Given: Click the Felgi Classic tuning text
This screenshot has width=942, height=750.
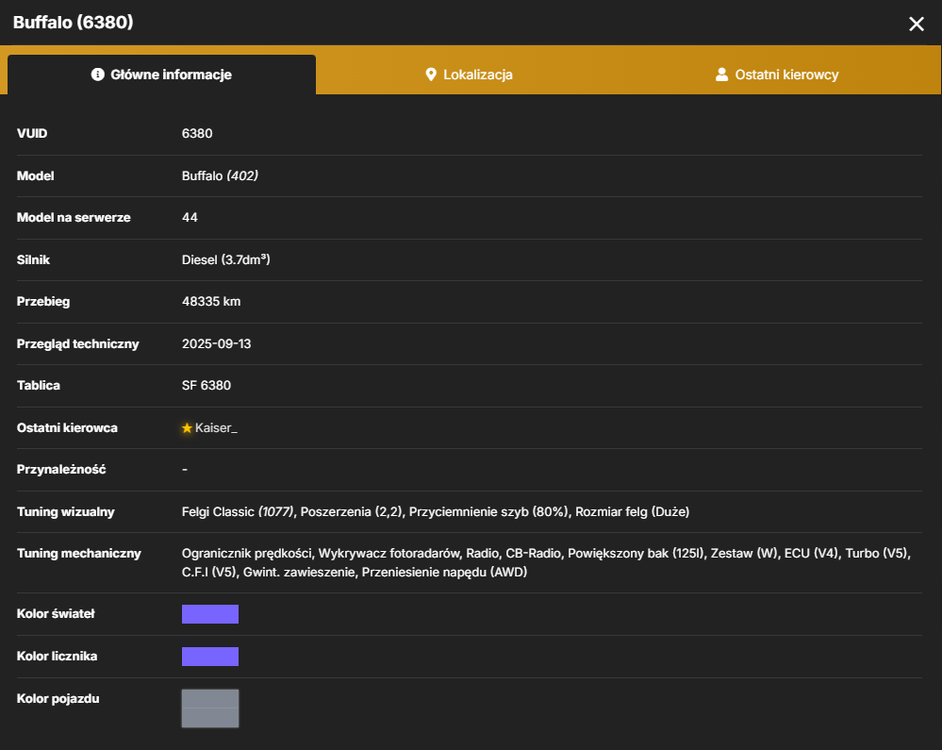Looking at the screenshot, I should (238, 511).
